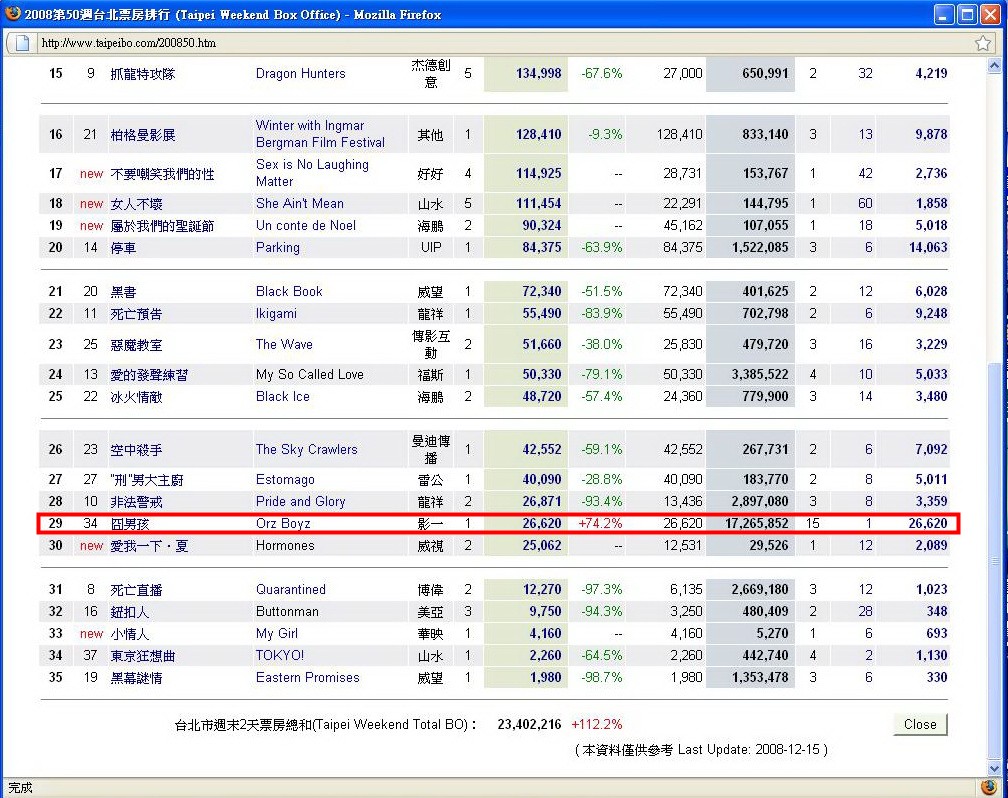Open the She Ain't Mean link
This screenshot has height=798, width=1008.
point(300,203)
